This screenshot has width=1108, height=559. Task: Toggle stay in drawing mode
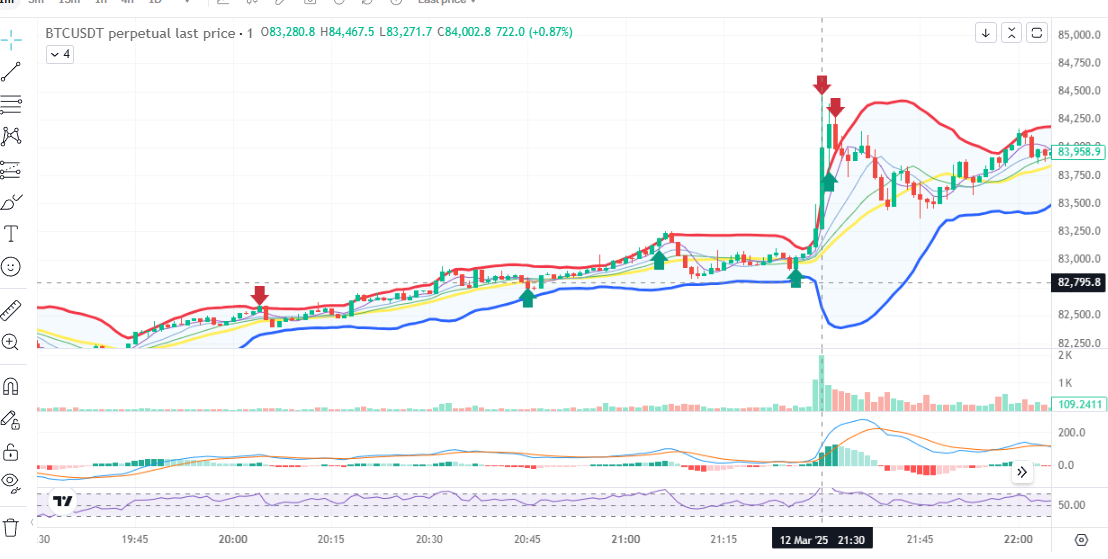[11, 420]
